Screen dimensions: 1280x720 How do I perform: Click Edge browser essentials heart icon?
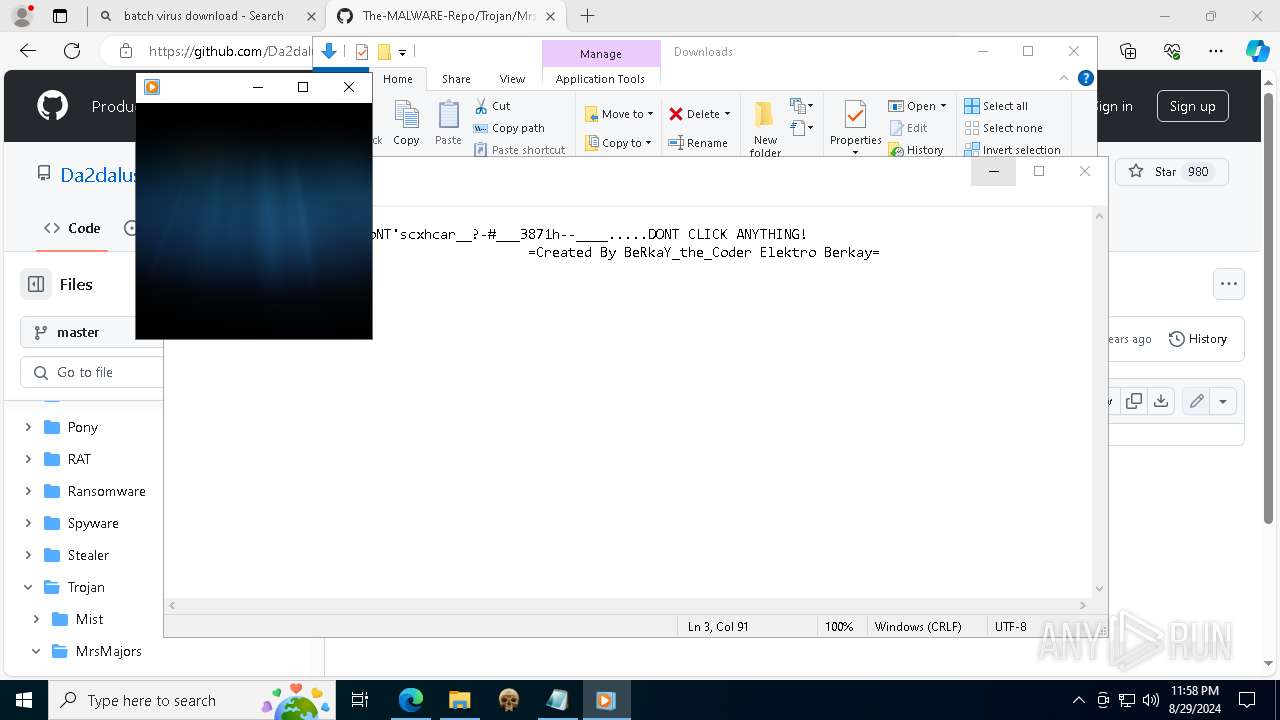[x=1172, y=51]
